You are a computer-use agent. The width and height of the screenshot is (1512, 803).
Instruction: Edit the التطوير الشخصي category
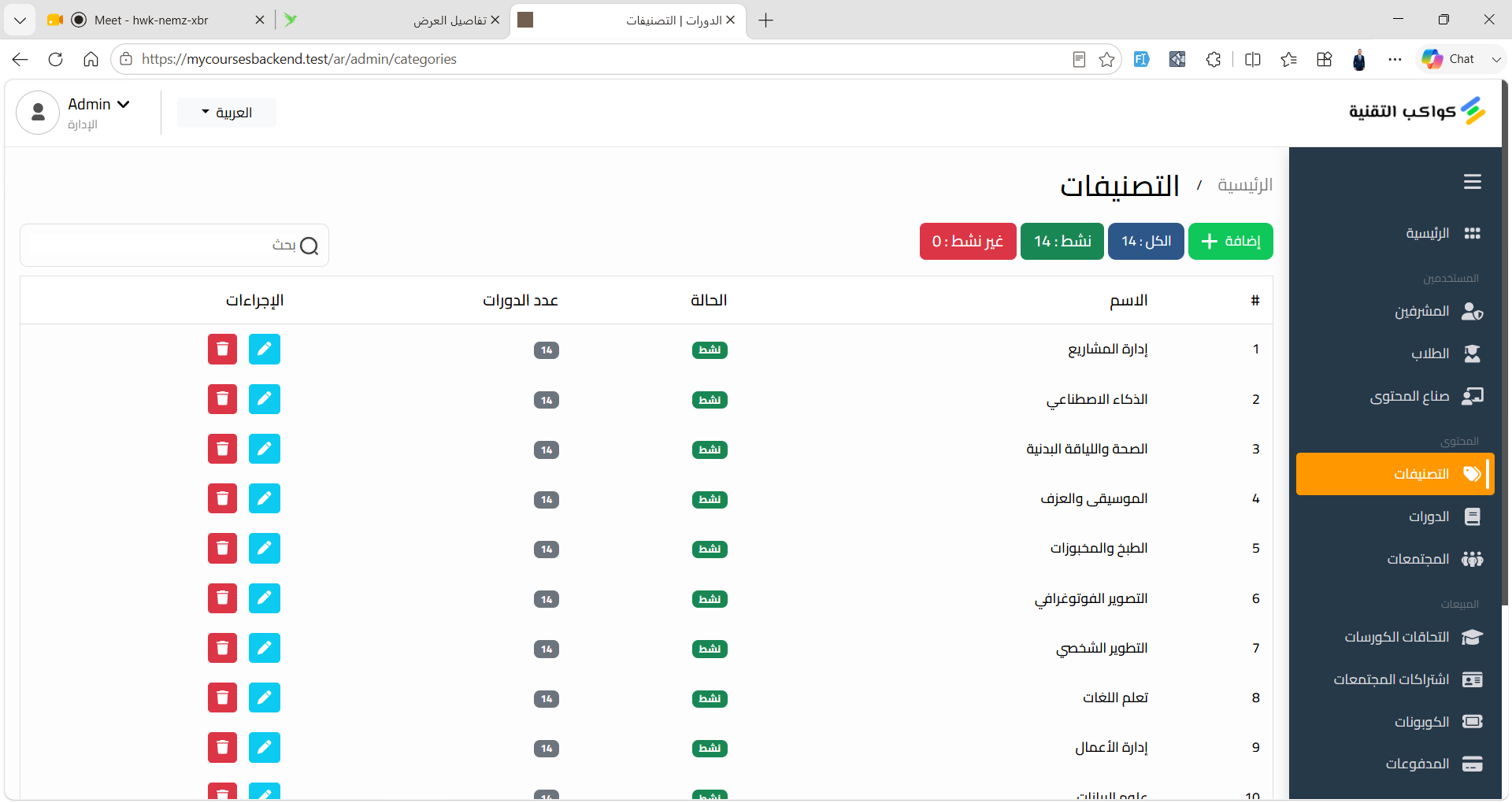[x=265, y=648]
